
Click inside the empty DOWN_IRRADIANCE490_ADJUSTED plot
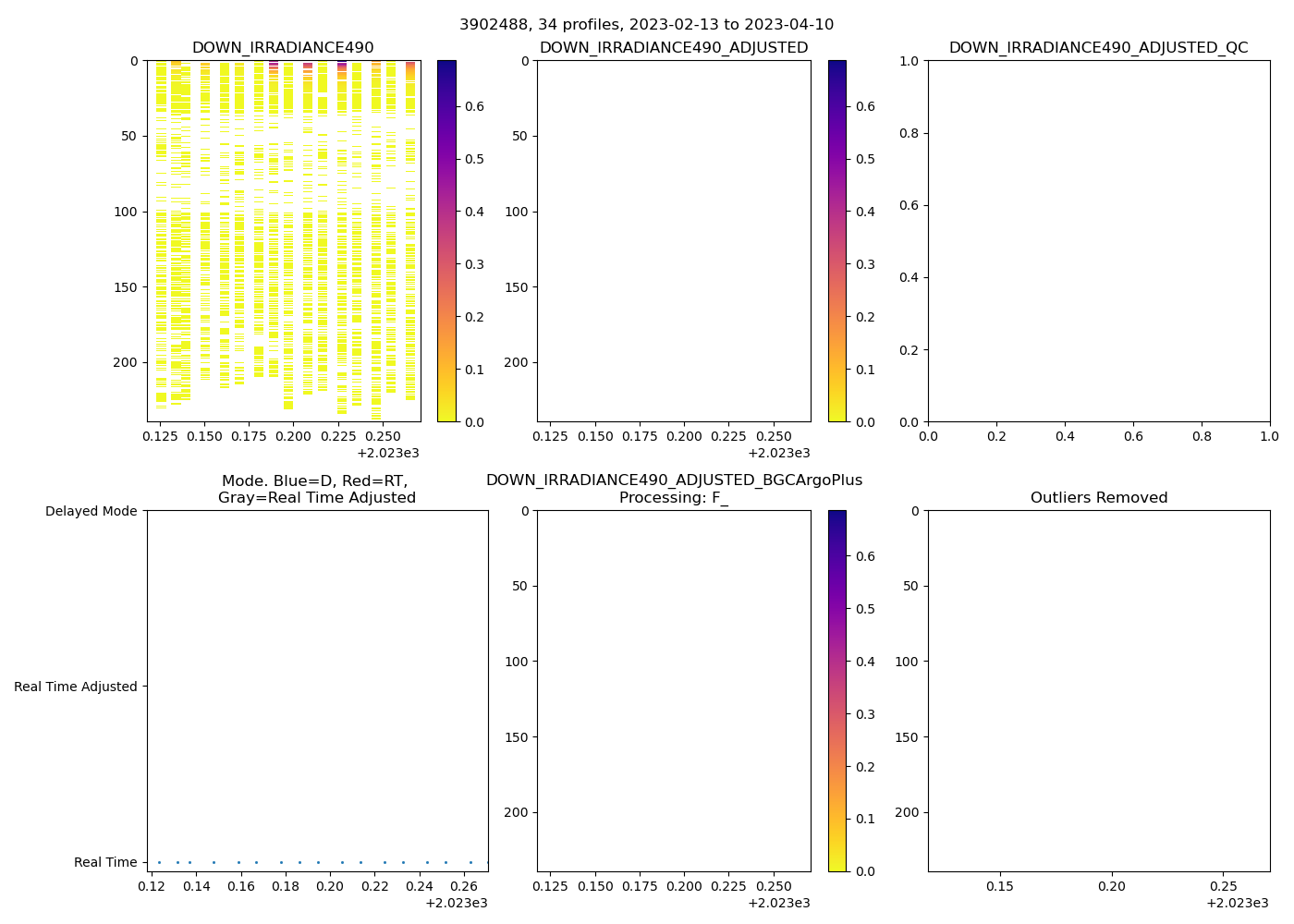point(673,240)
